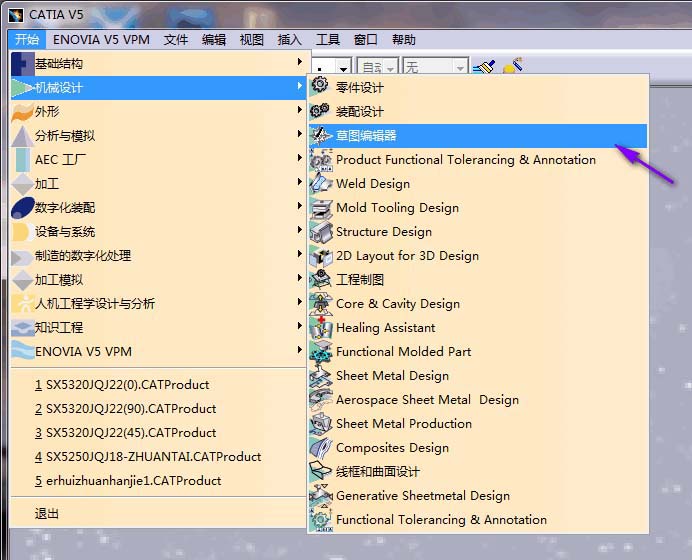This screenshot has height=560, width=692.
Task: Open recent file SX5320JQJ22(90).CATProduct
Action: (158, 409)
